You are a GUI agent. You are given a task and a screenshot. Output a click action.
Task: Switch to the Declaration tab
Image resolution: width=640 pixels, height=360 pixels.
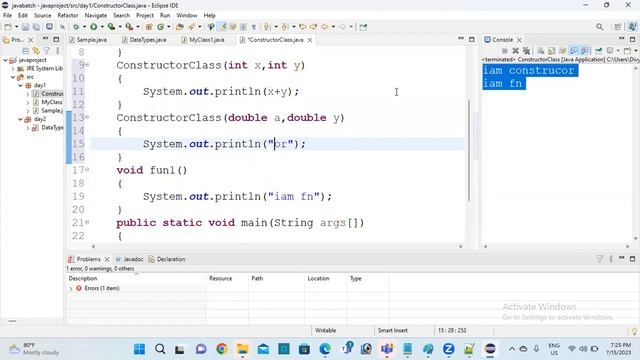[167, 259]
